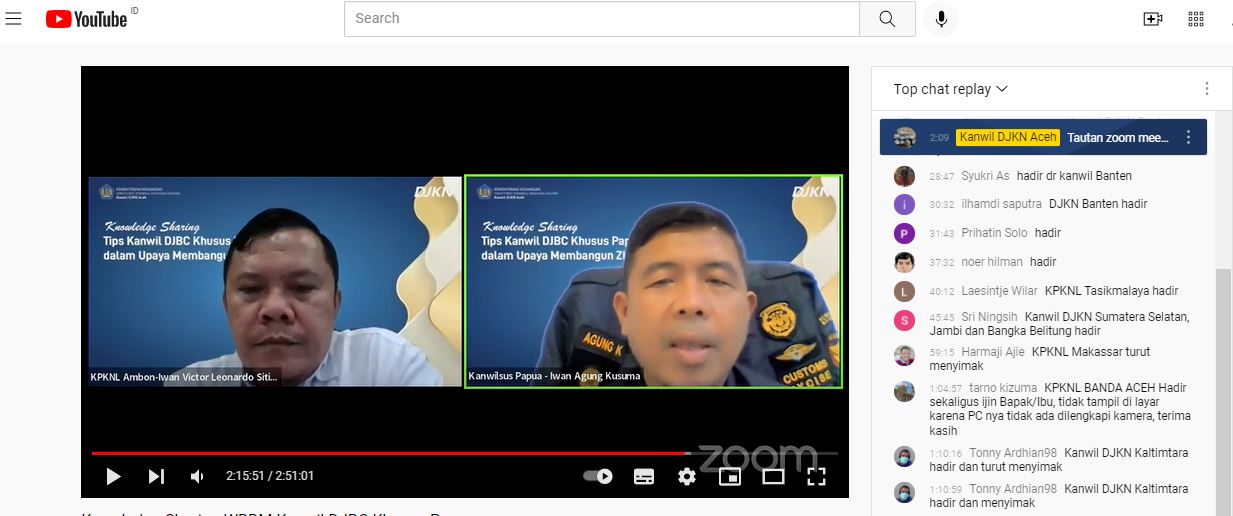
Task: Toggle subtitles closed captions button
Action: click(x=644, y=477)
